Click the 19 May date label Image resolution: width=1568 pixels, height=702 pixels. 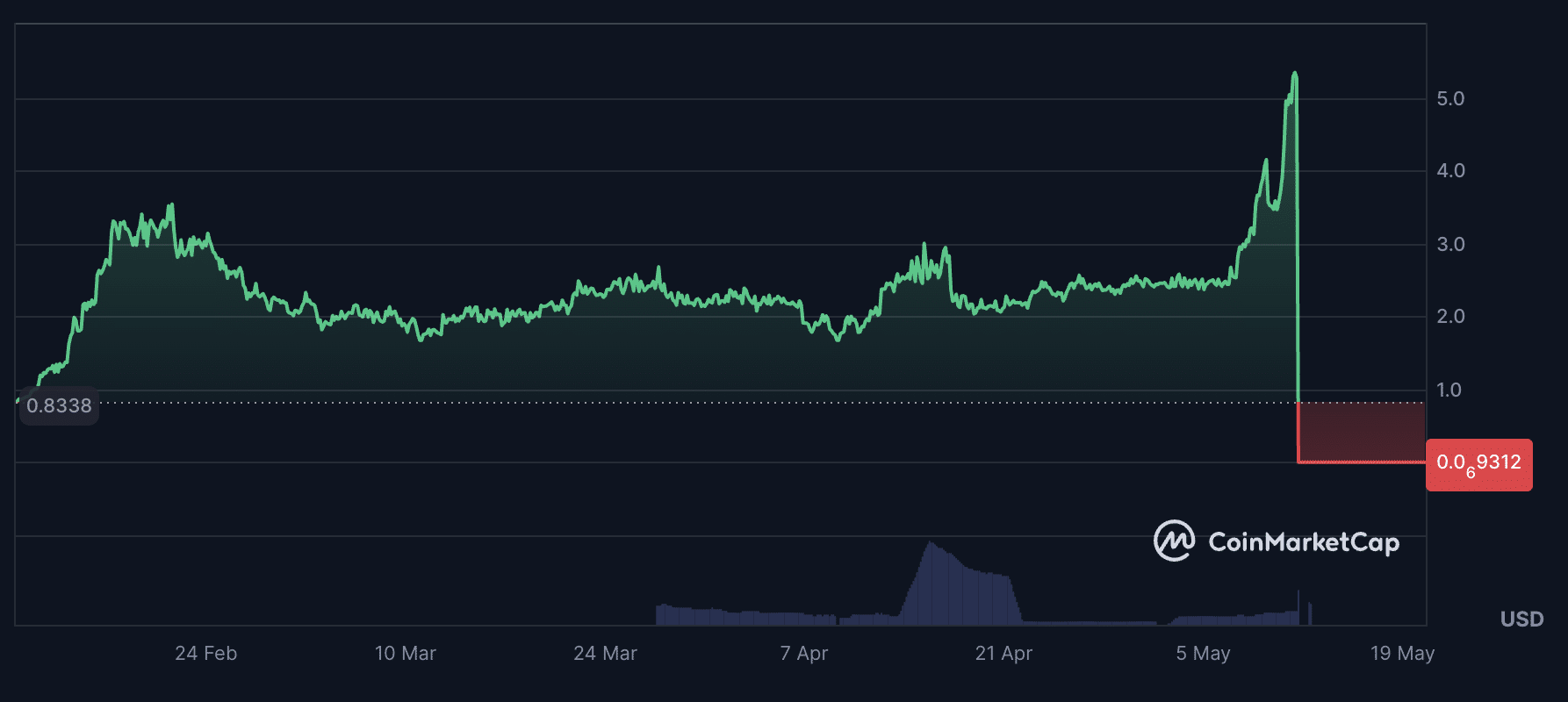pyautogui.click(x=1403, y=654)
